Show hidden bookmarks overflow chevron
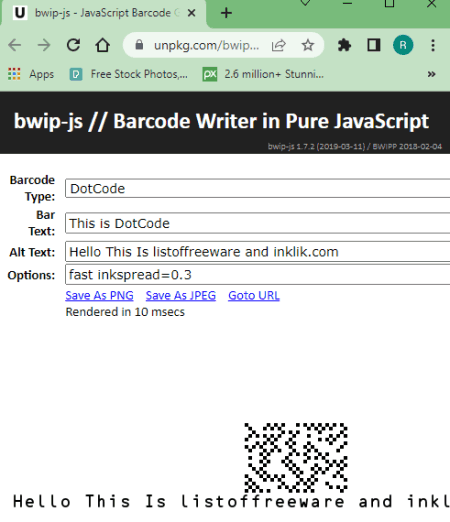Image resolution: width=450 pixels, height=522 pixels. 431,74
